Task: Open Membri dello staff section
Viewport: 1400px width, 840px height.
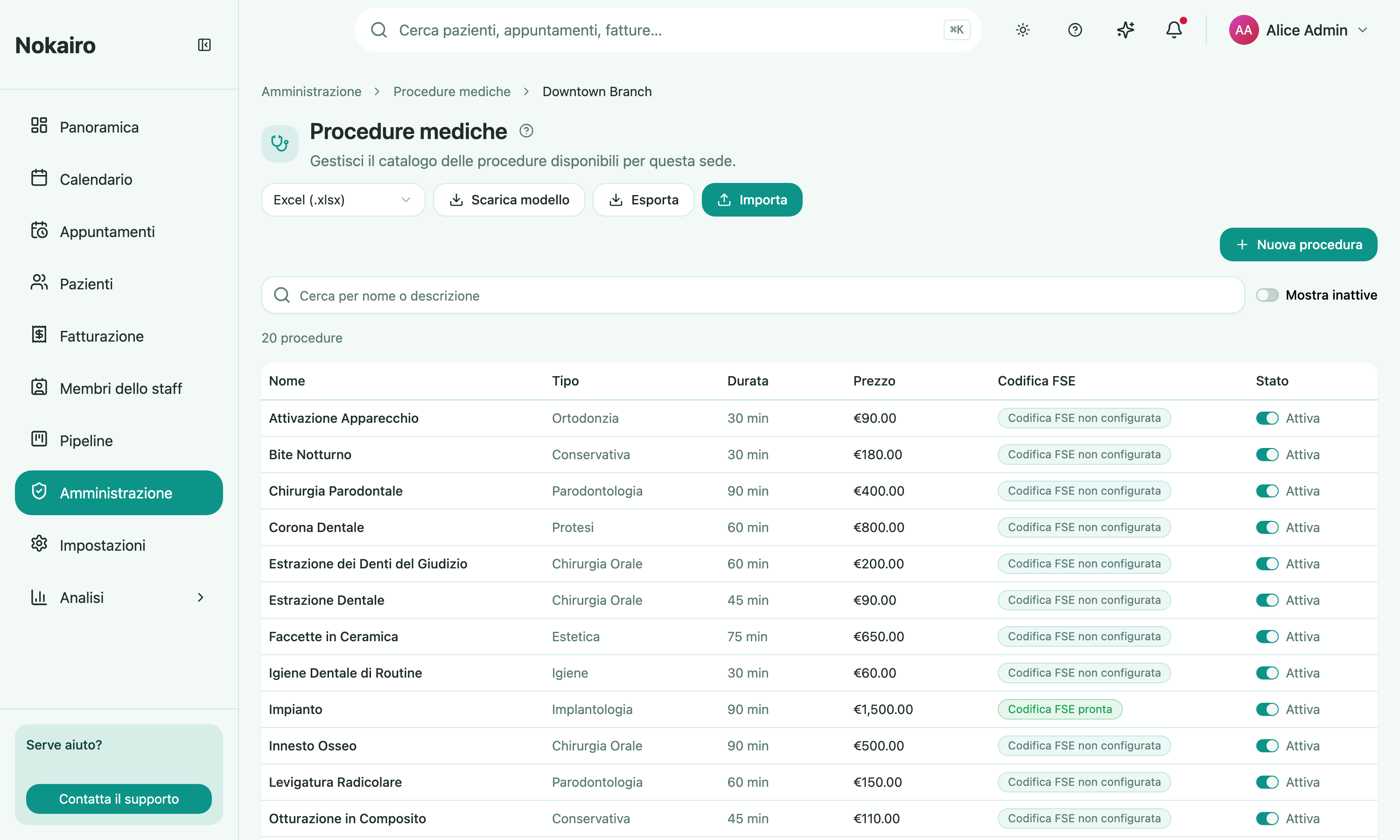Action: [x=119, y=388]
